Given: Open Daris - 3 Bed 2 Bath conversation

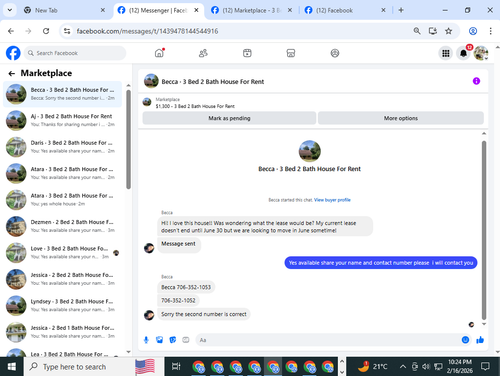Looking at the screenshot, I should click(x=63, y=147).
